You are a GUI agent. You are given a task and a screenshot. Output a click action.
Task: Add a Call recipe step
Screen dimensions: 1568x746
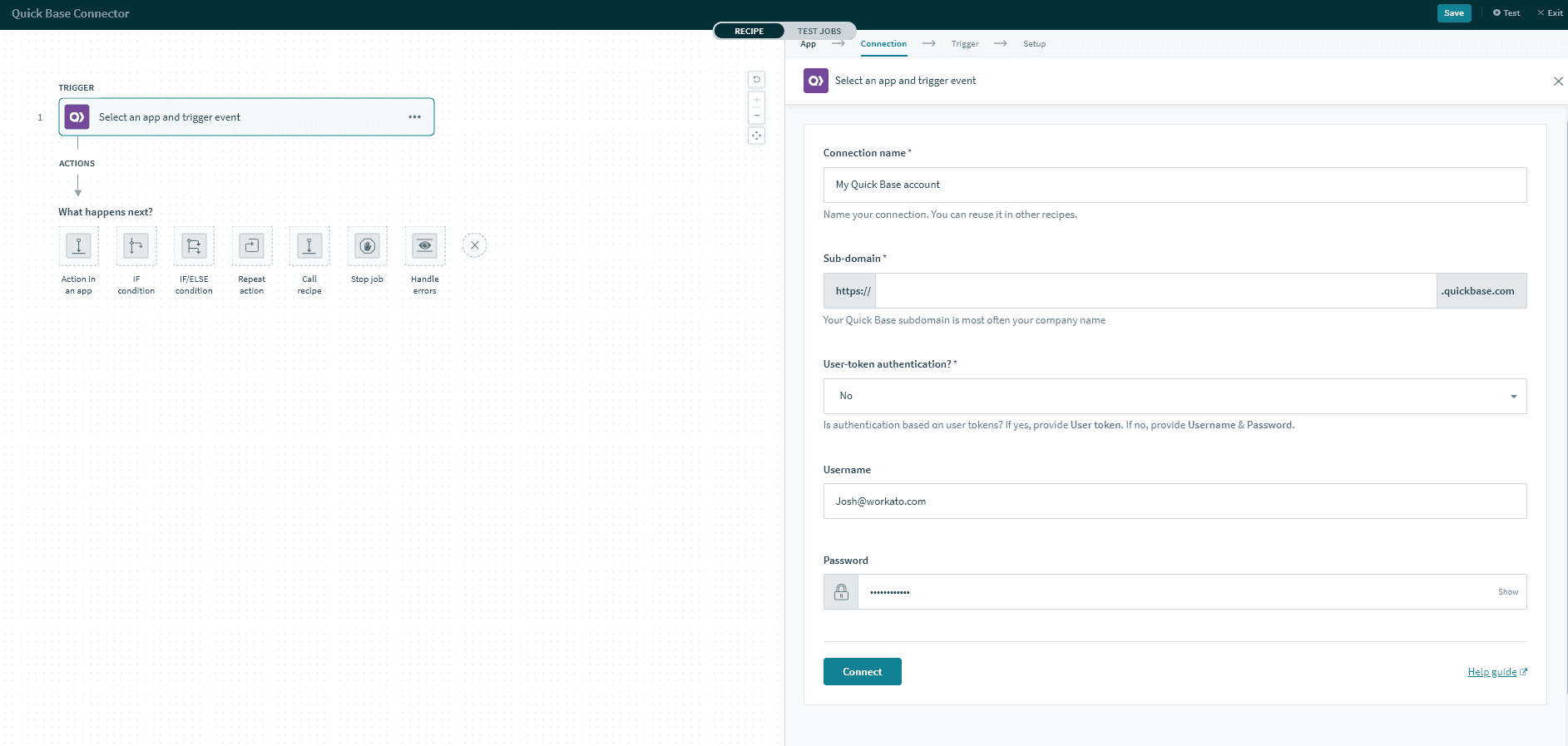click(x=309, y=246)
